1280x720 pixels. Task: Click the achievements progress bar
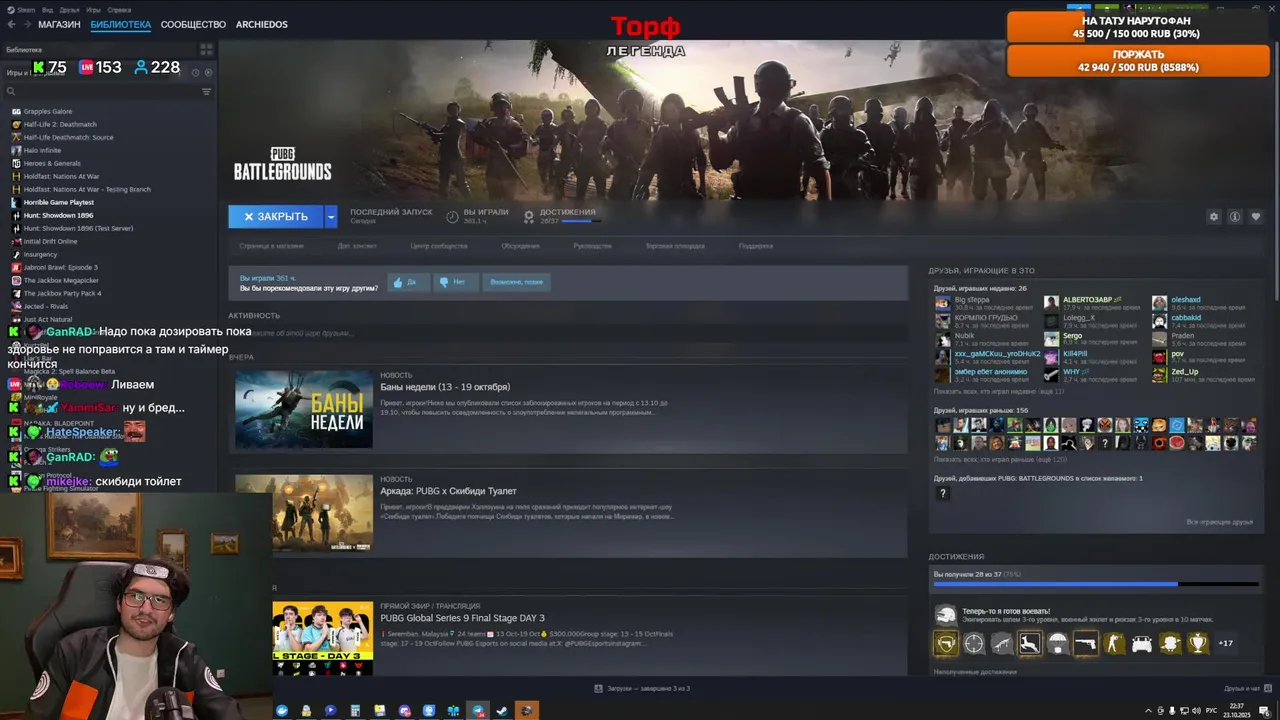tap(1096, 585)
